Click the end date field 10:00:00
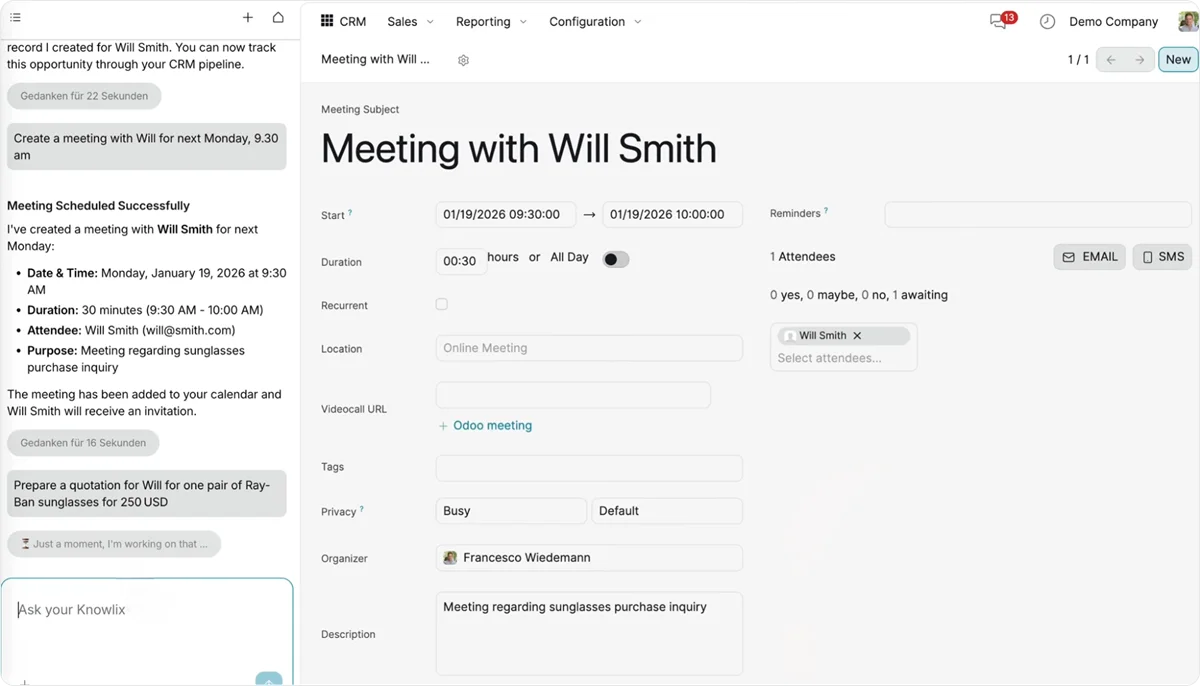1200x686 pixels. [x=672, y=214]
